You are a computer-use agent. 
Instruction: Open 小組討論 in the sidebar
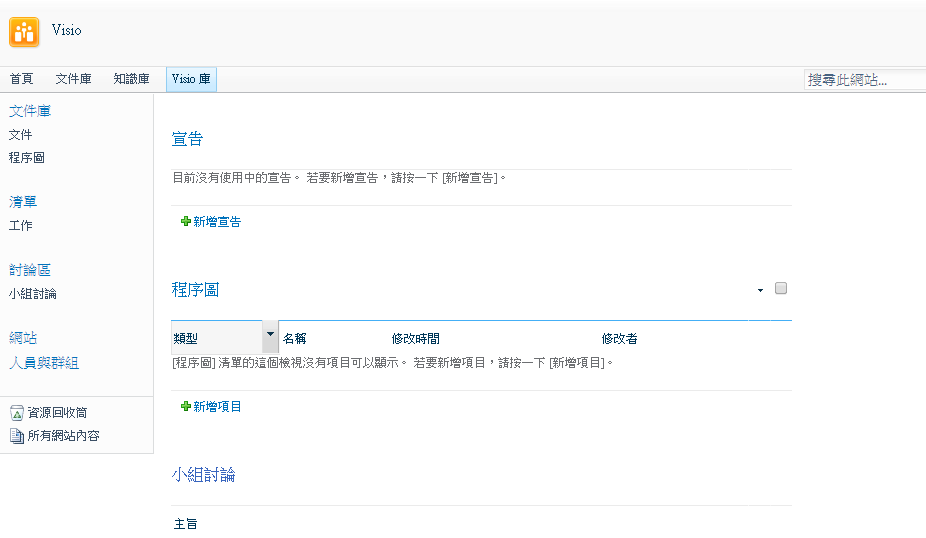32,294
